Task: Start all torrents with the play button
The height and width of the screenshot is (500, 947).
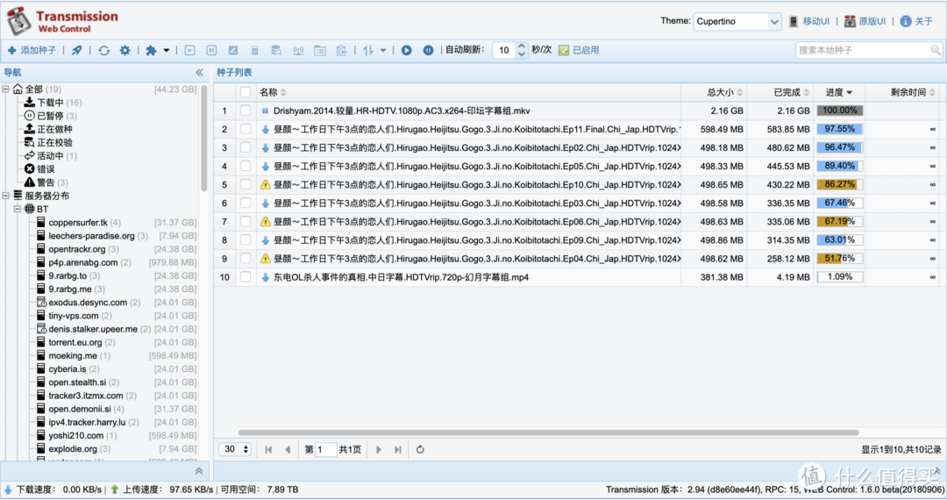Action: coord(406,50)
